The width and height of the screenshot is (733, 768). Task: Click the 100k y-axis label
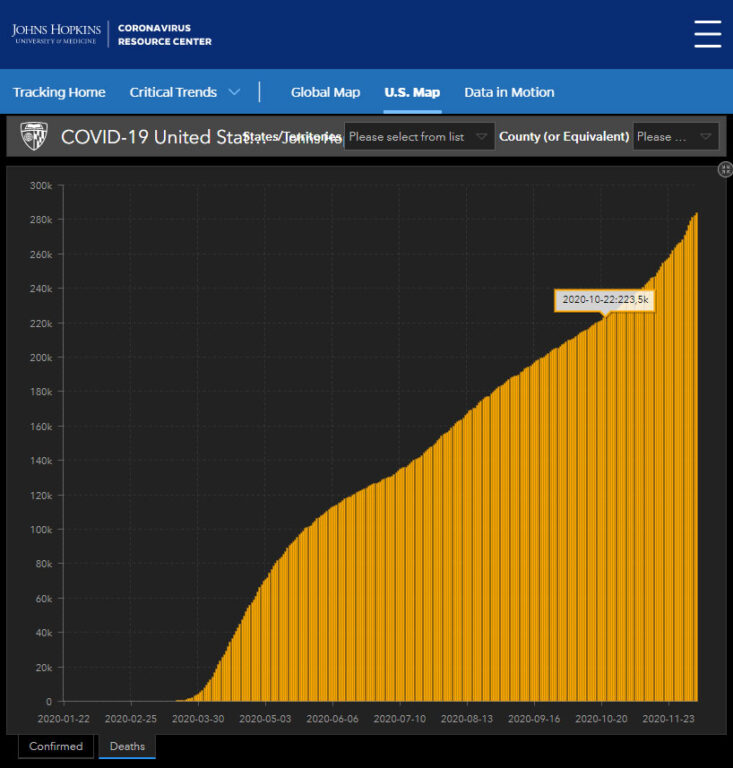coord(41,529)
